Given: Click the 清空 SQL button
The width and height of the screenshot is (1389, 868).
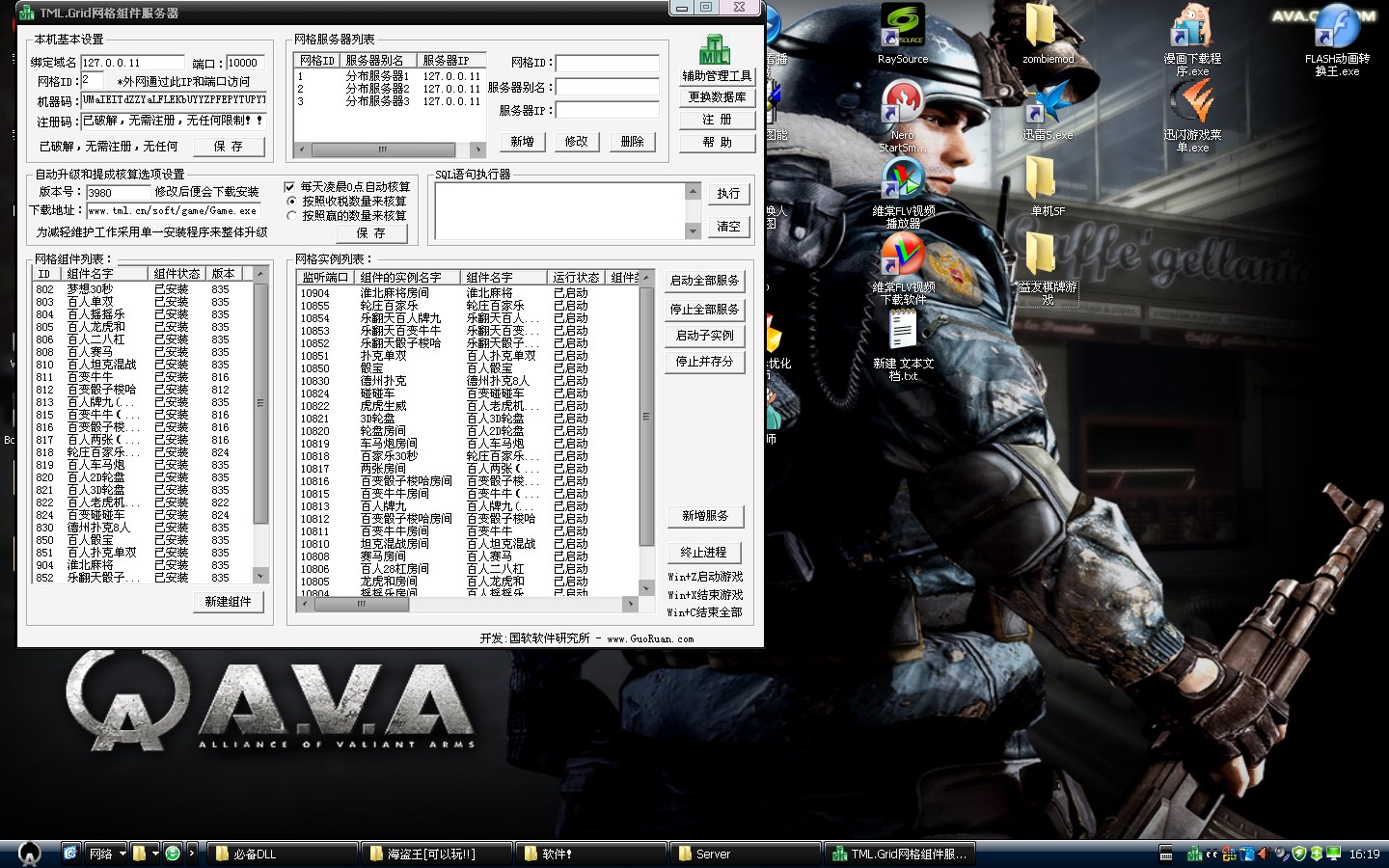Looking at the screenshot, I should point(728,226).
